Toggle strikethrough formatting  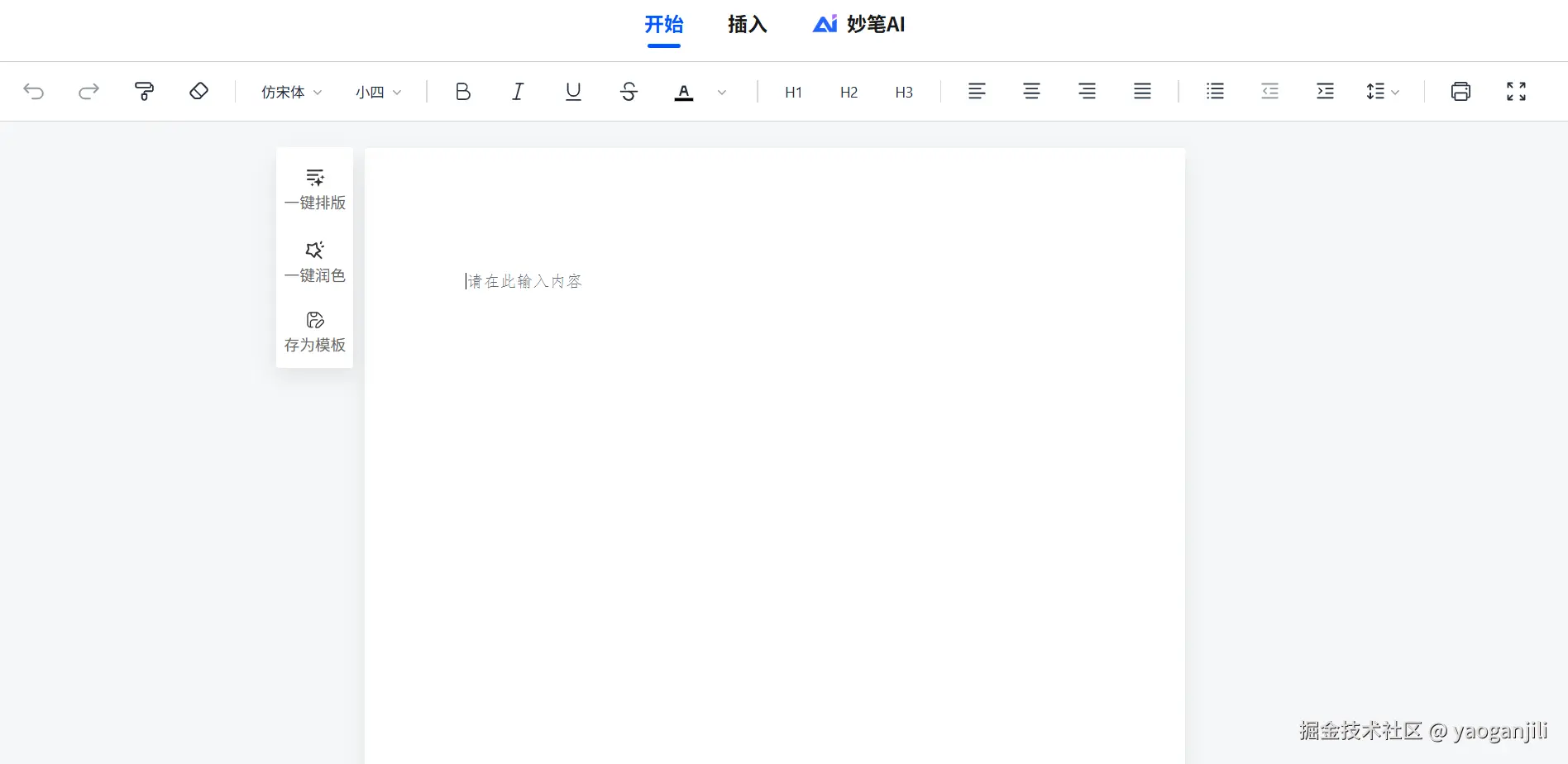click(x=629, y=92)
